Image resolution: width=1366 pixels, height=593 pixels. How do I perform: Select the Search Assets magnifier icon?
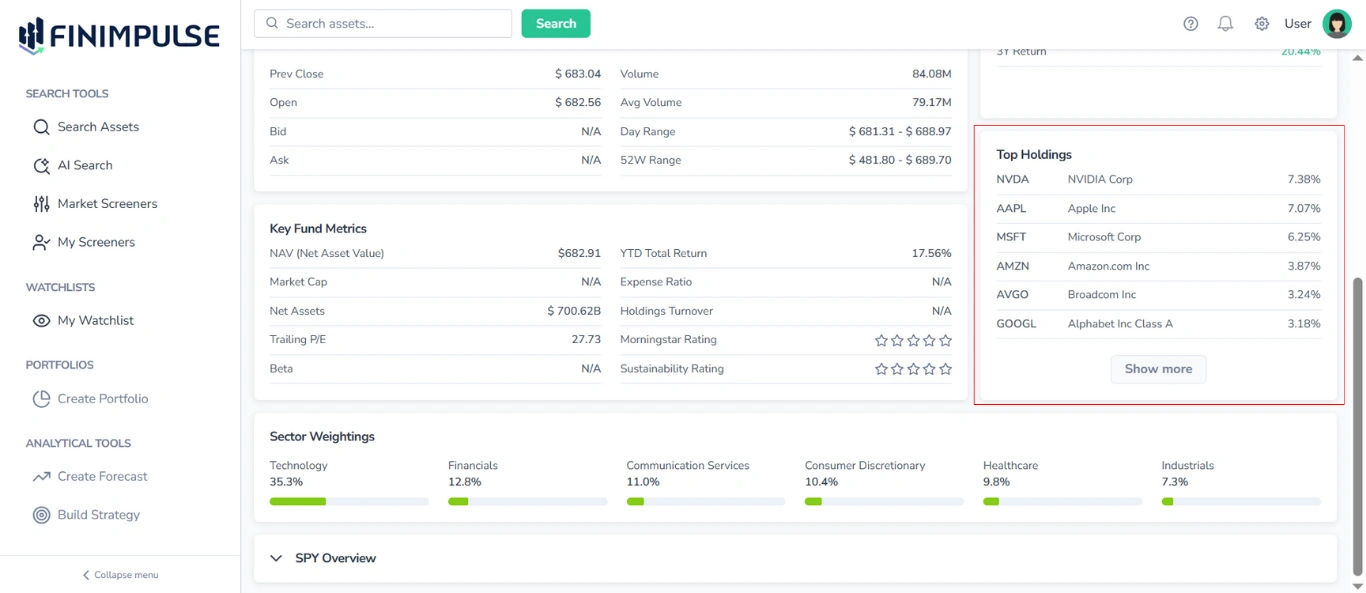[40, 127]
